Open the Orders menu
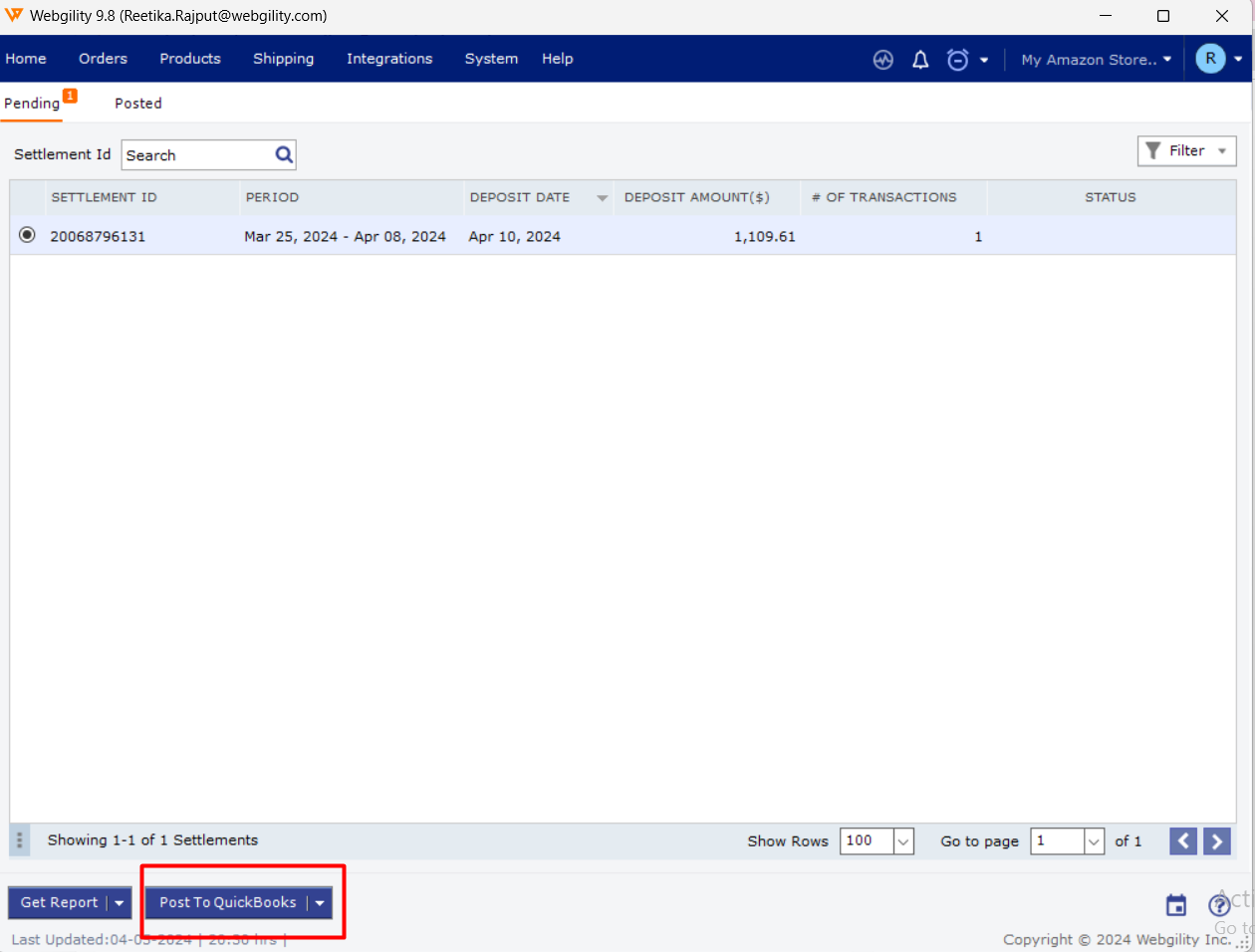 pyautogui.click(x=104, y=59)
